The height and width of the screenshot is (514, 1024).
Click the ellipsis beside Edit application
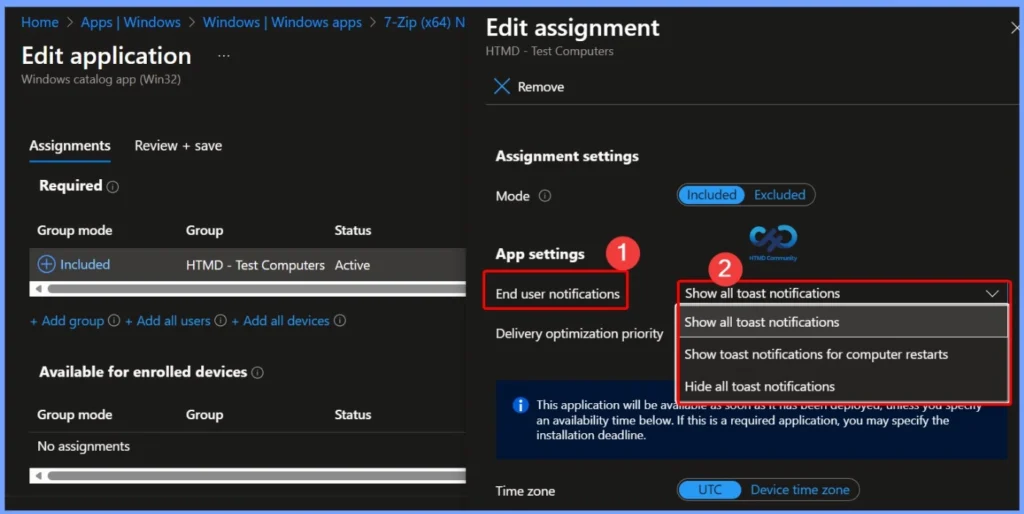(223, 56)
